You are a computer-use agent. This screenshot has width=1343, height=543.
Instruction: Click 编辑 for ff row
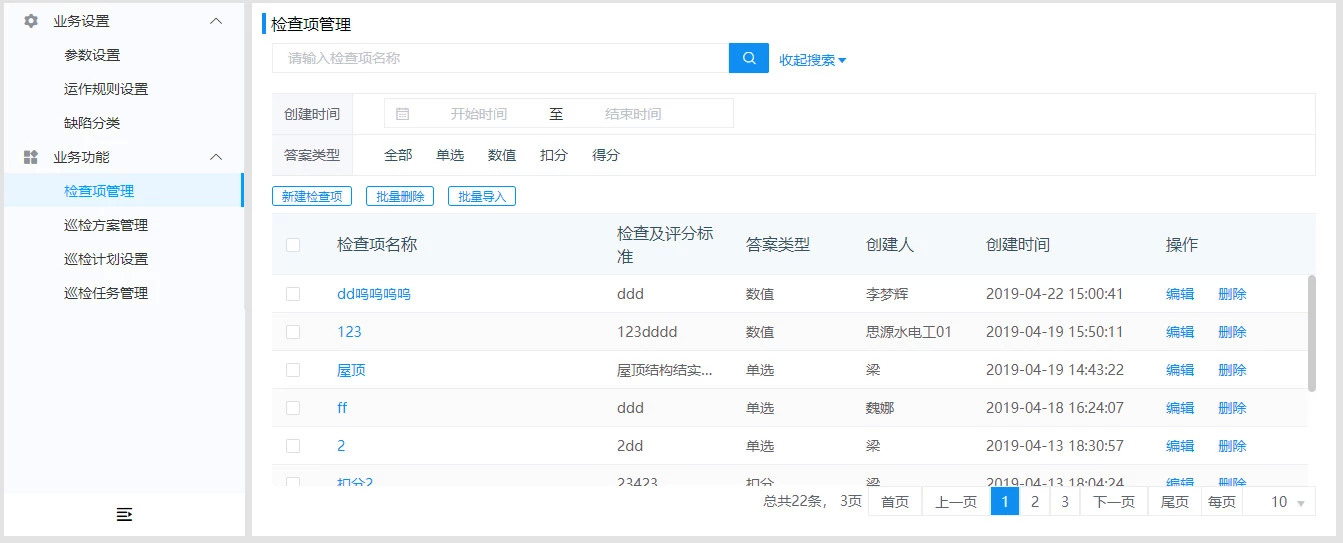pyautogui.click(x=1180, y=408)
